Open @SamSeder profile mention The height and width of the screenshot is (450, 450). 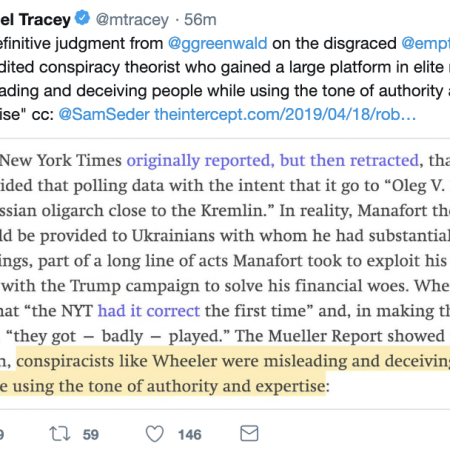point(104,115)
